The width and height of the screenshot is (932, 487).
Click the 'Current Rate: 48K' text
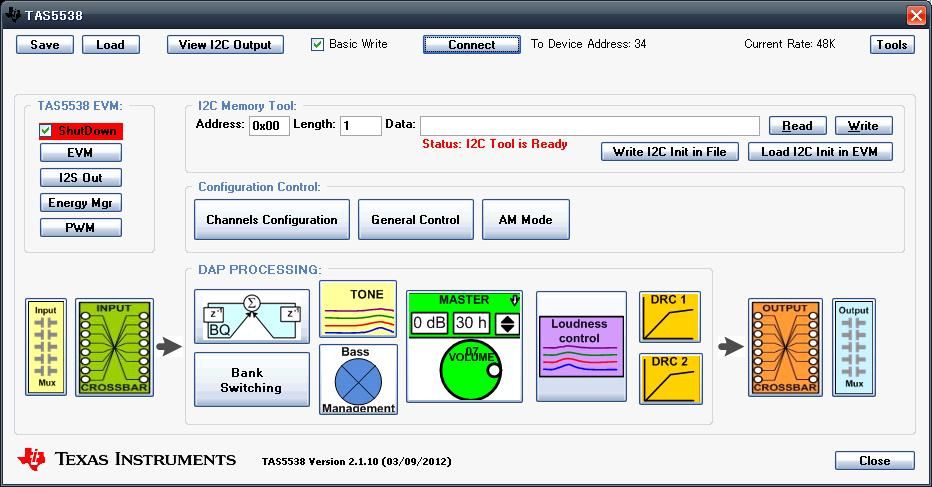pyautogui.click(x=789, y=44)
